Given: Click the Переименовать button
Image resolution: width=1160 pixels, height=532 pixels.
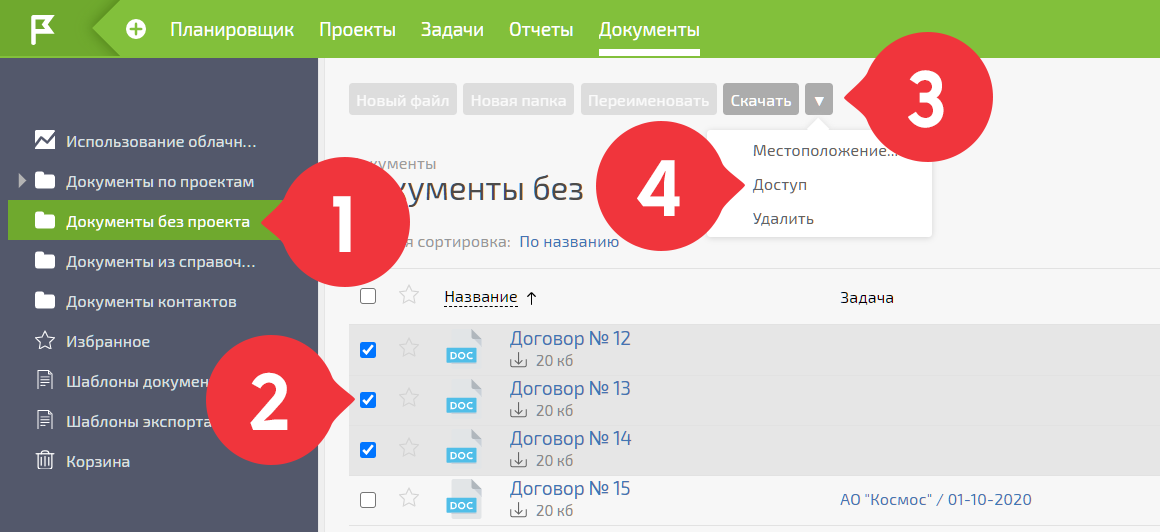Looking at the screenshot, I should point(649,99).
